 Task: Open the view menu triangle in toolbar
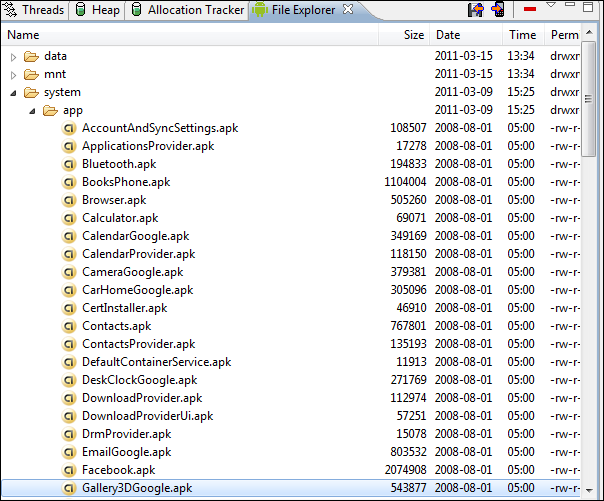551,5
